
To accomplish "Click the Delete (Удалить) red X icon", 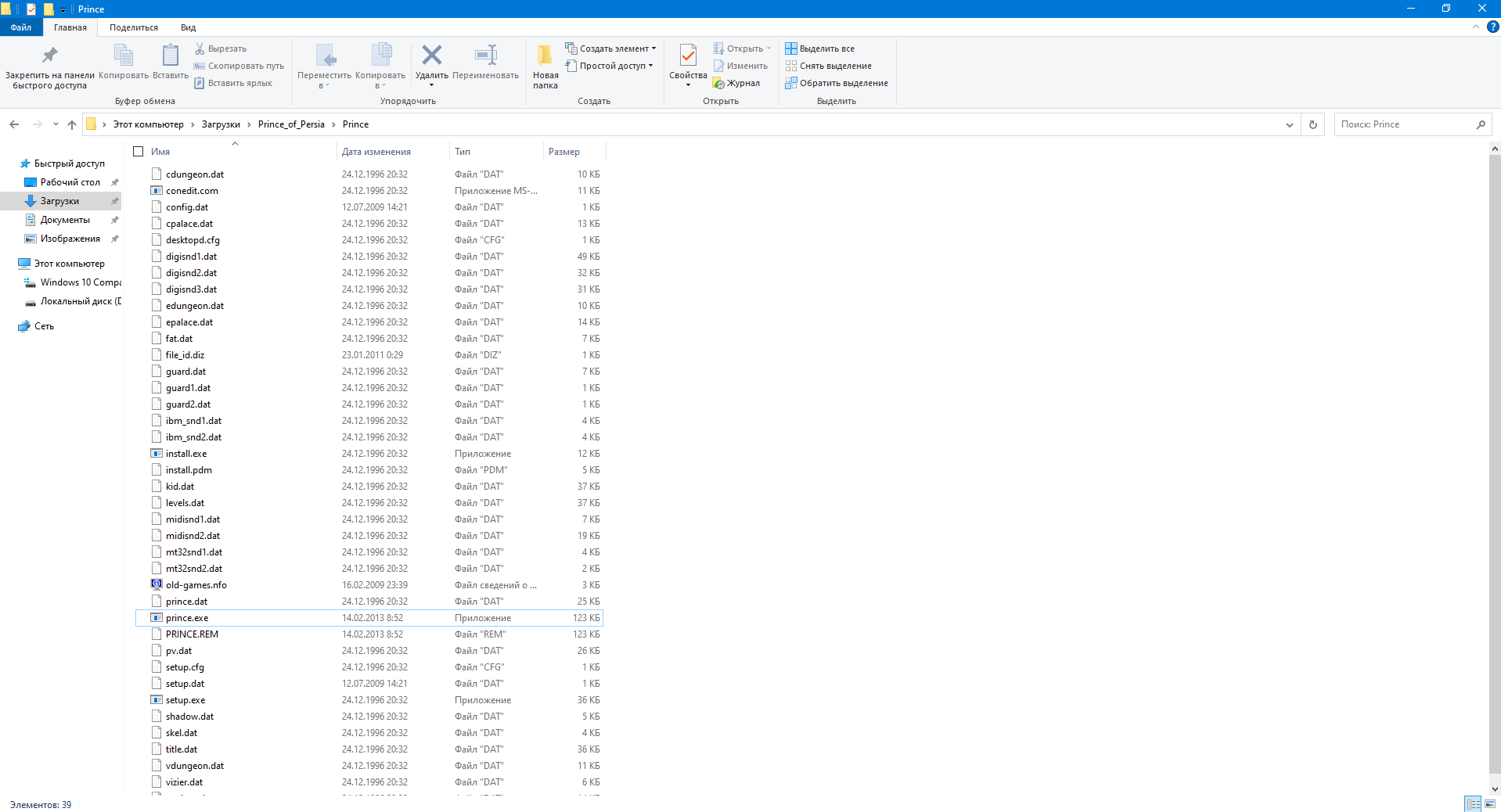I will pyautogui.click(x=431, y=56).
